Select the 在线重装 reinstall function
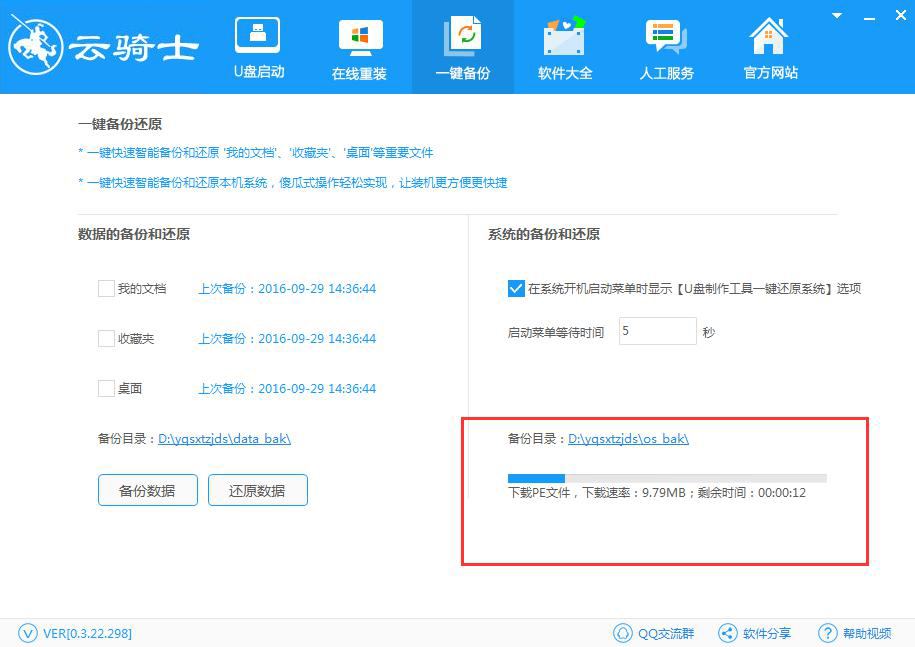This screenshot has height=647, width=915. 359,45
